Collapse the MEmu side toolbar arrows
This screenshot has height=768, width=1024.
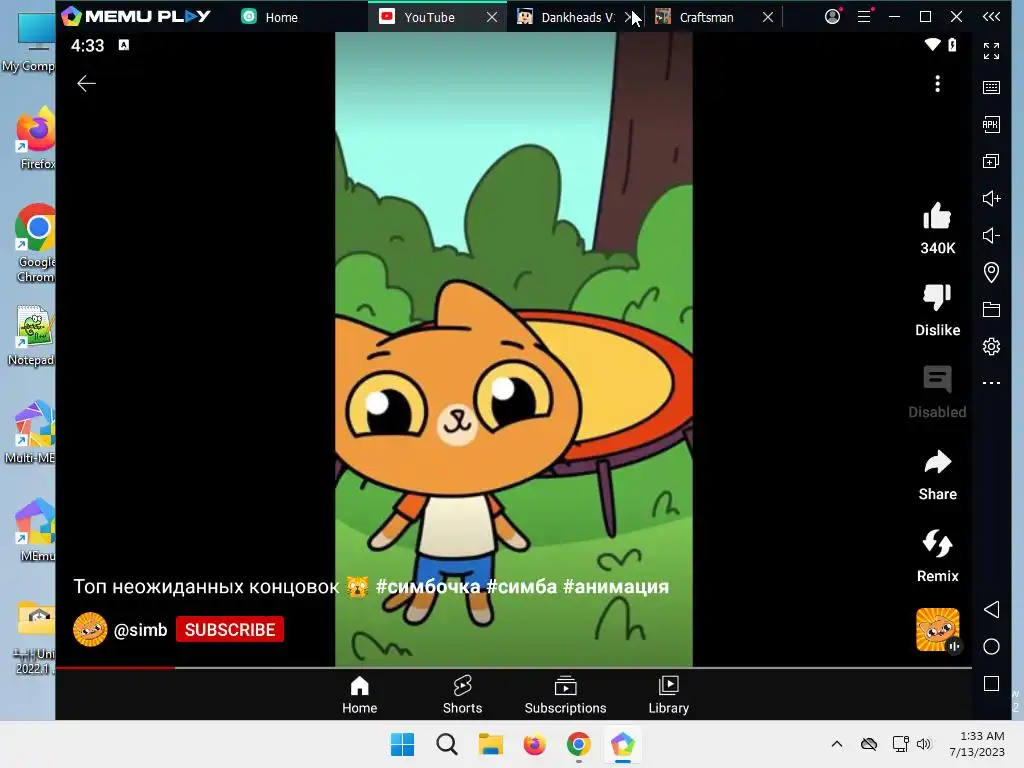tap(991, 17)
